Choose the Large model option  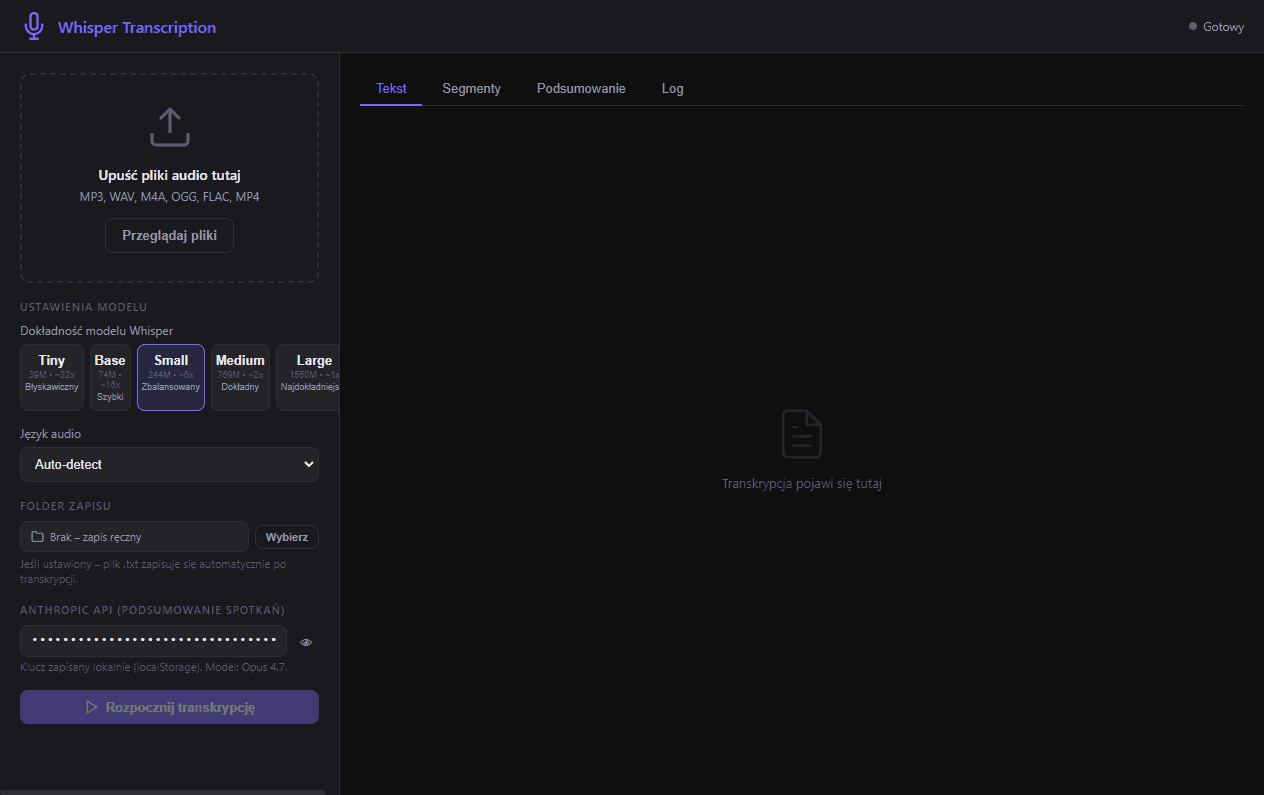[x=308, y=378]
